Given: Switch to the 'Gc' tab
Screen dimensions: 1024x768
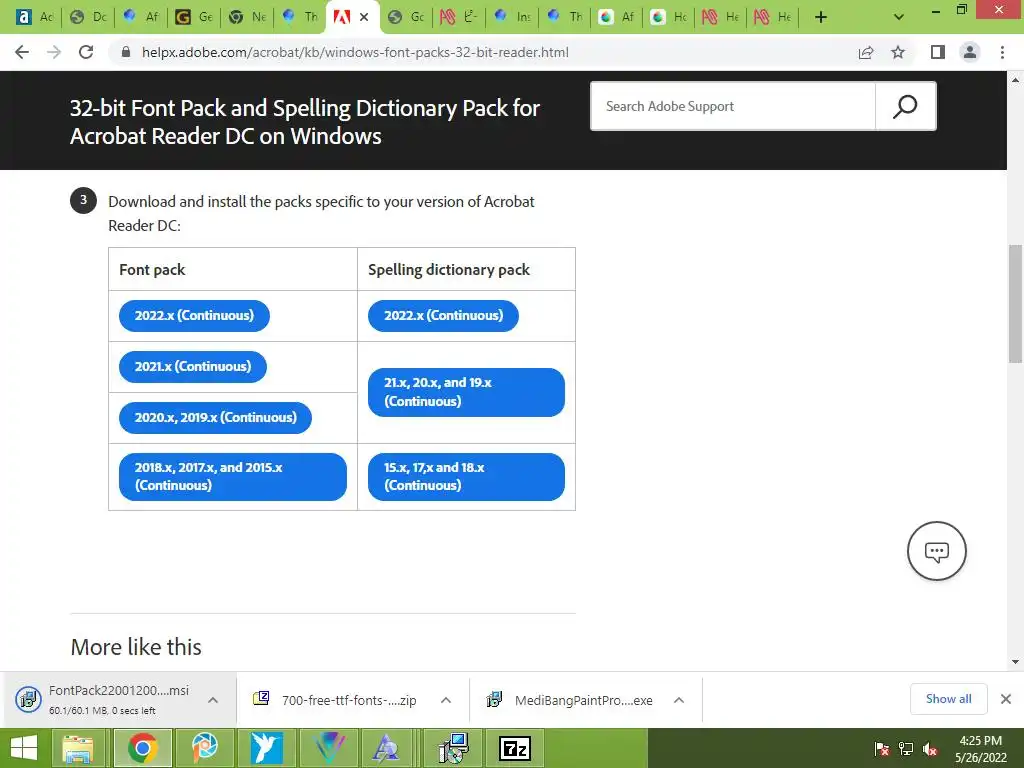Looking at the screenshot, I should tap(406, 17).
